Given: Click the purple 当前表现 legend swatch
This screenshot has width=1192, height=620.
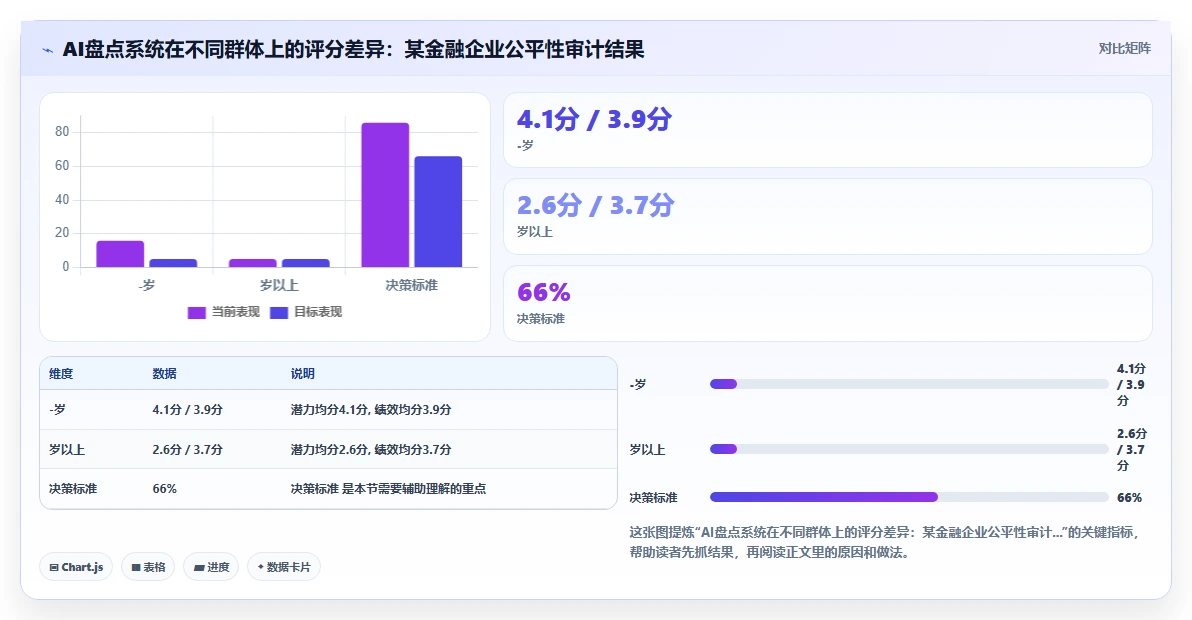Looking at the screenshot, I should (x=197, y=312).
